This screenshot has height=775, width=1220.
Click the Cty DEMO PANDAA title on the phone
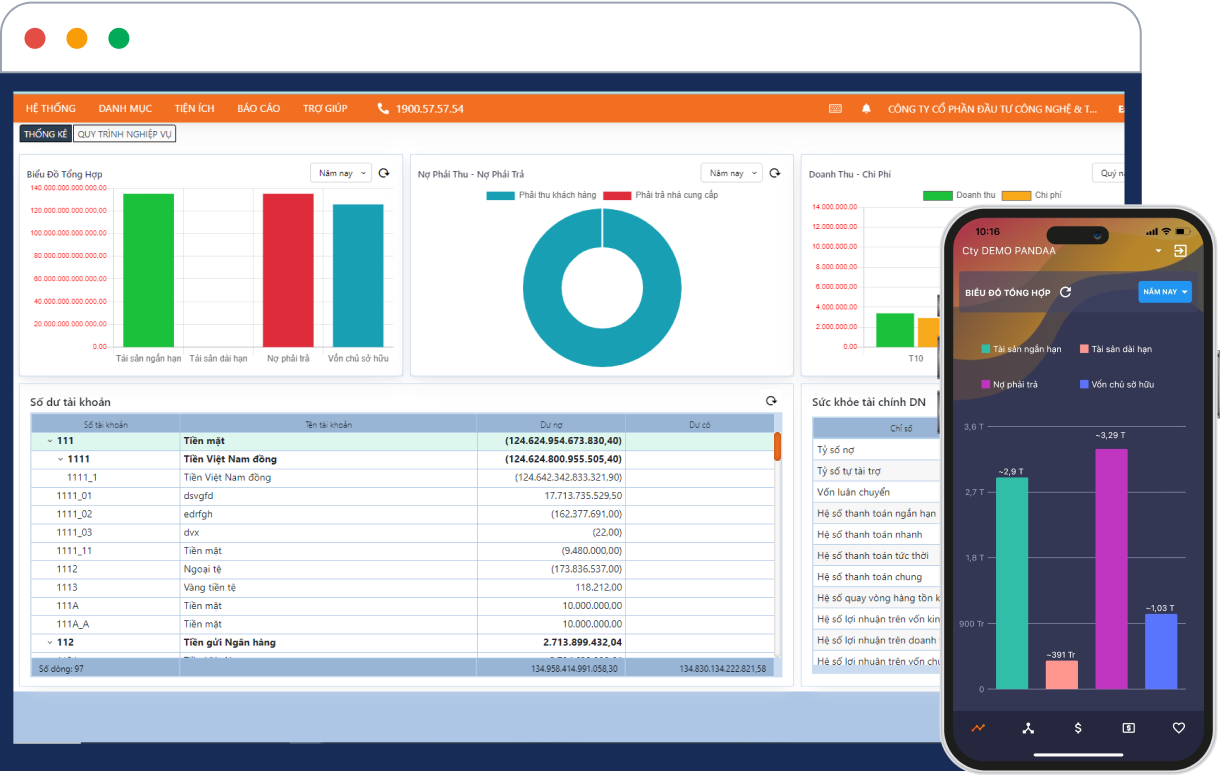pos(1008,251)
